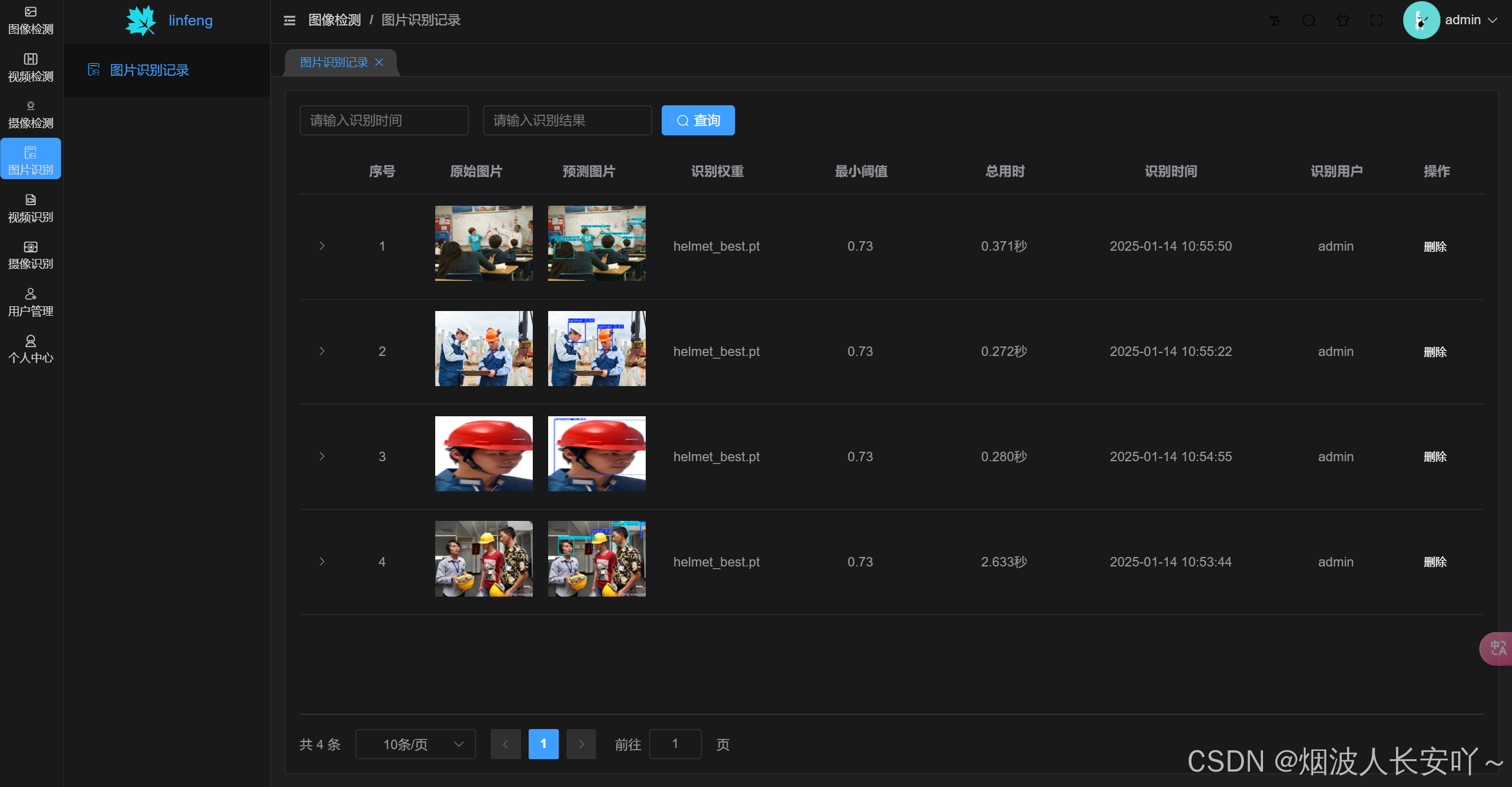Delete record 3 from 10:54:55

pyautogui.click(x=1435, y=456)
